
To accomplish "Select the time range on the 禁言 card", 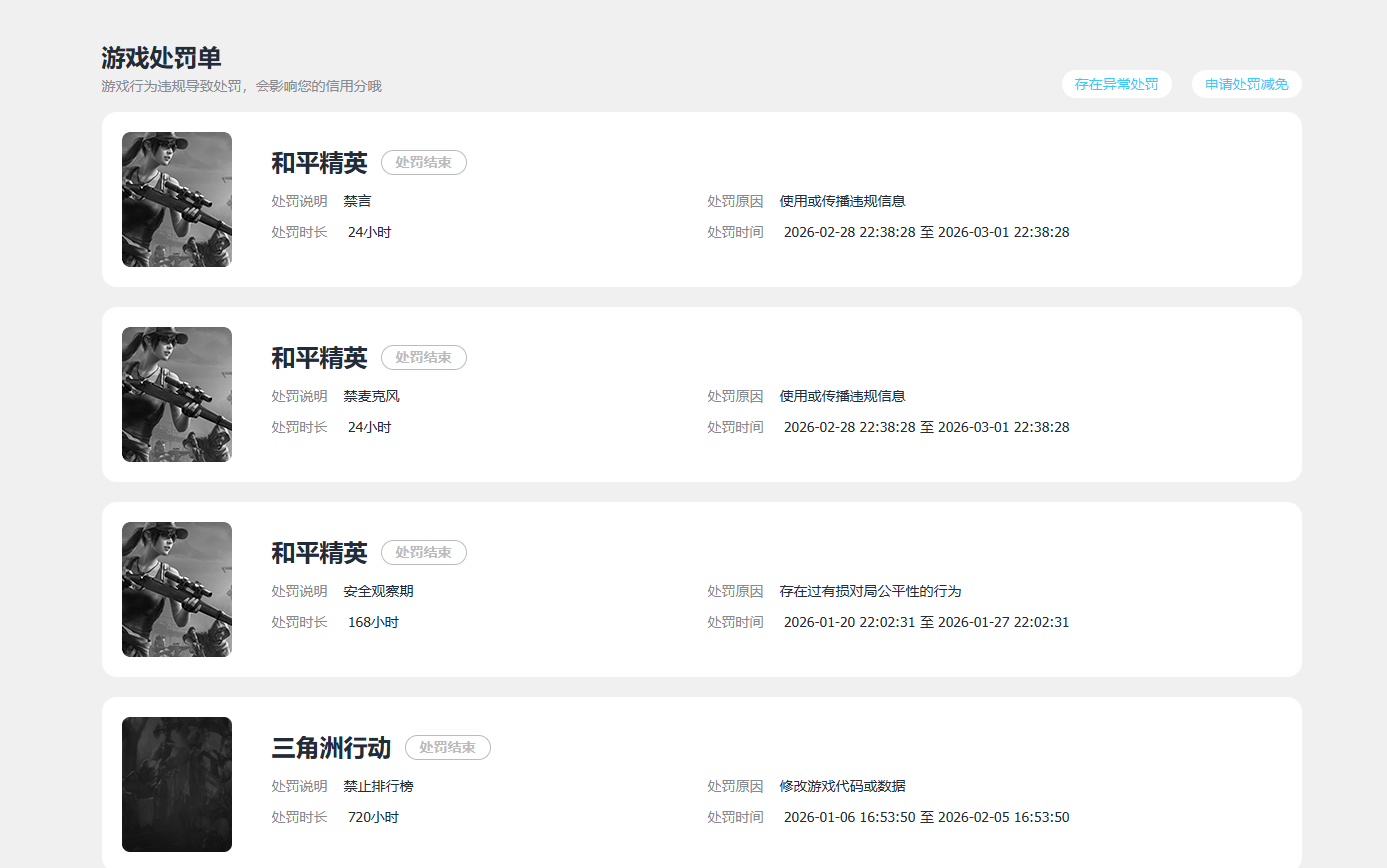I will pos(926,232).
